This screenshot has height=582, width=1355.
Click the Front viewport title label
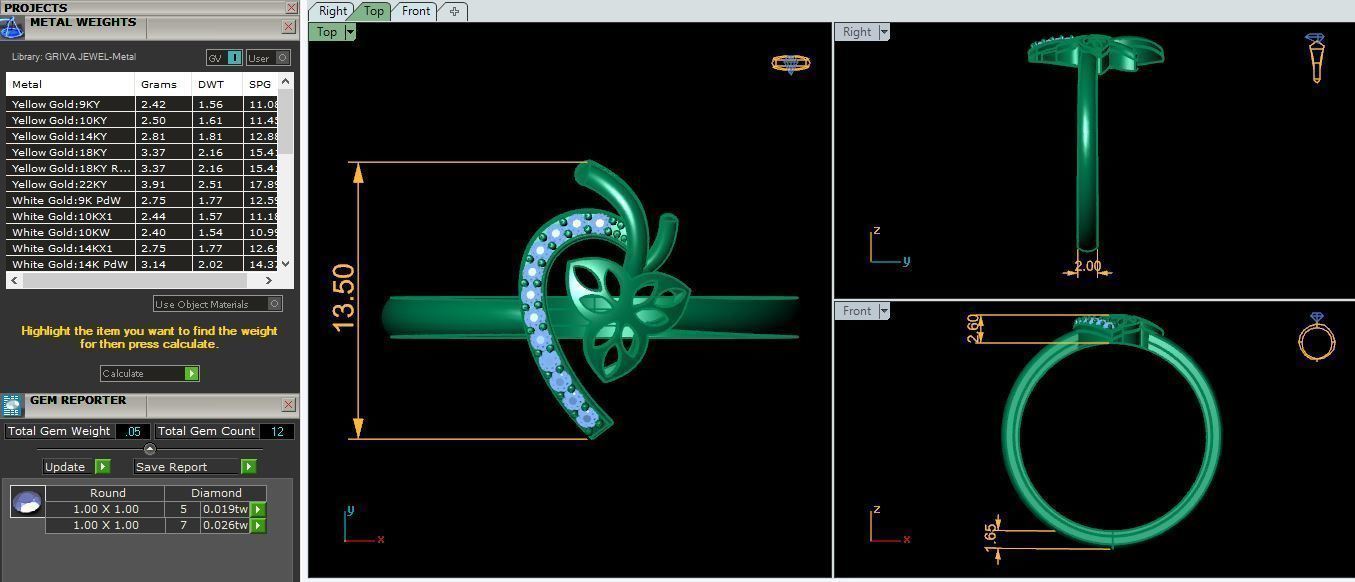pos(857,311)
